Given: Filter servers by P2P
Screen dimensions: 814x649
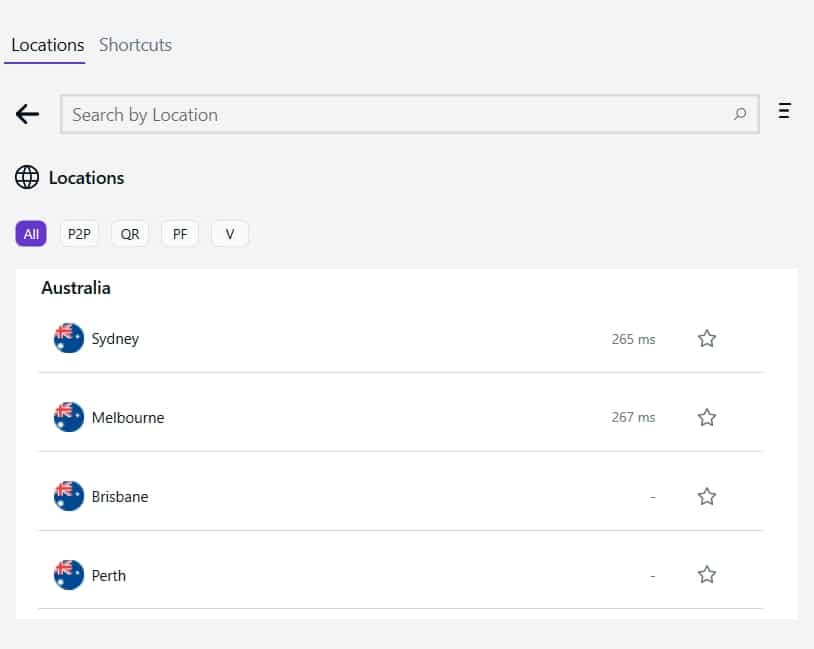Looking at the screenshot, I should point(79,234).
